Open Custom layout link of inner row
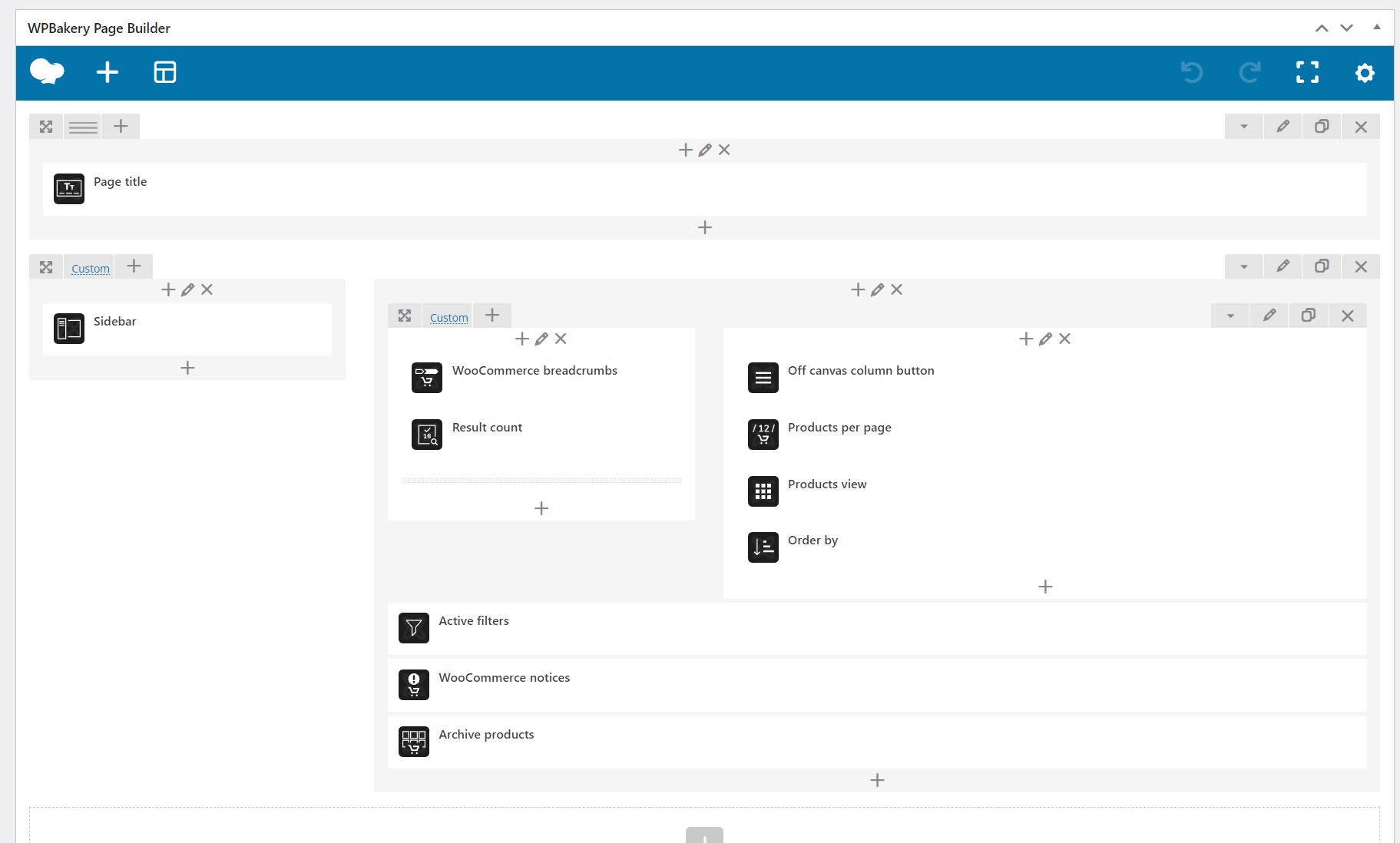Image resolution: width=1400 pixels, height=843 pixels. point(449,318)
